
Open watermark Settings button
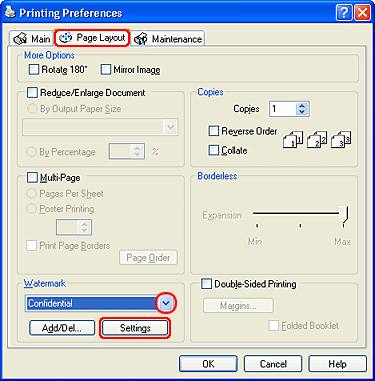[135, 328]
